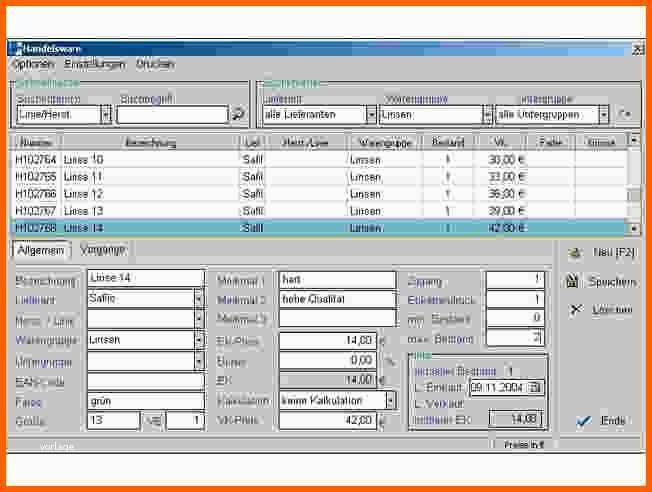Select the highlighted row 'H102768 Linse 14'
The height and width of the screenshot is (492, 652).
point(319,228)
